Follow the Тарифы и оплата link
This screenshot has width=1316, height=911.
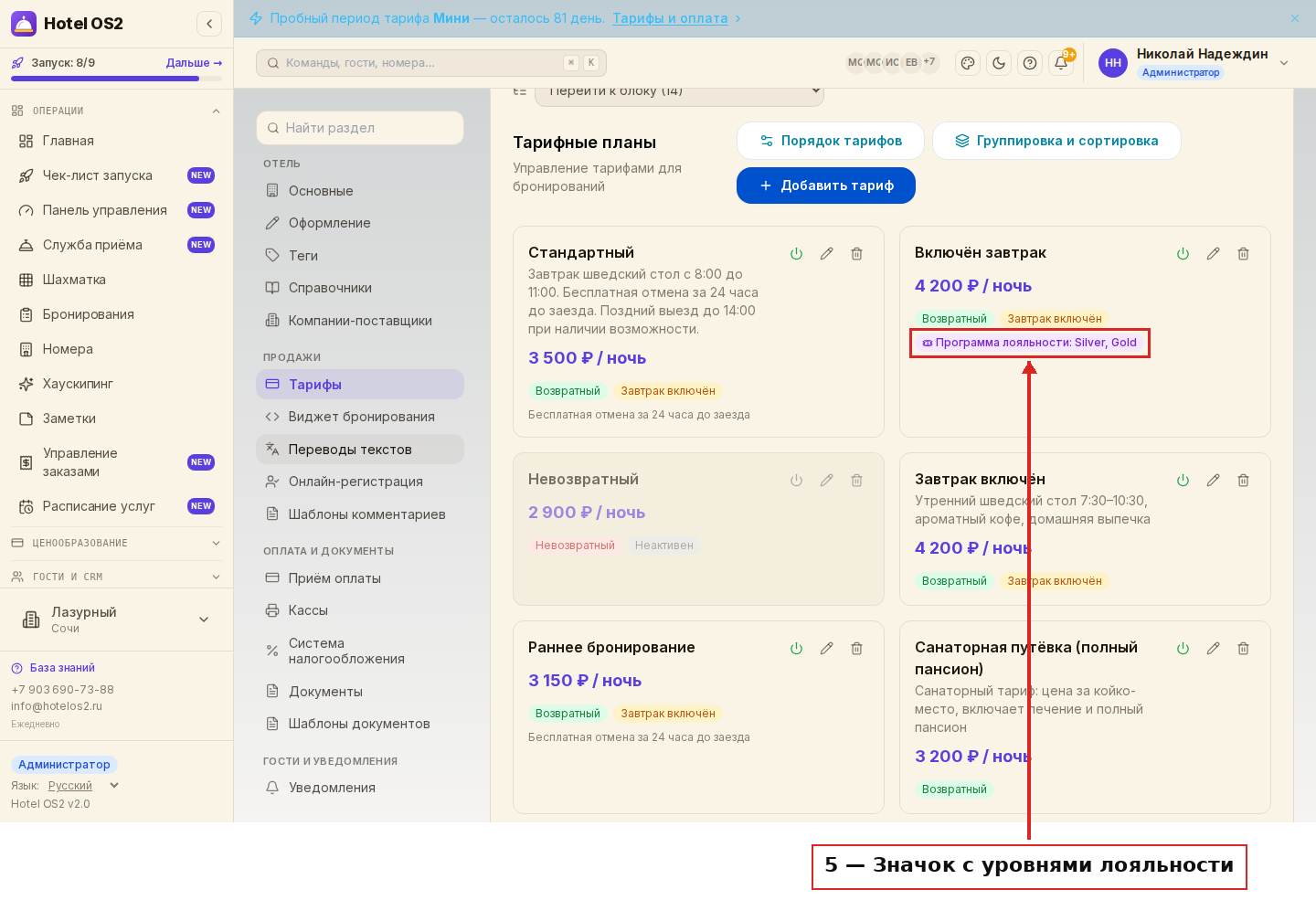tap(670, 18)
